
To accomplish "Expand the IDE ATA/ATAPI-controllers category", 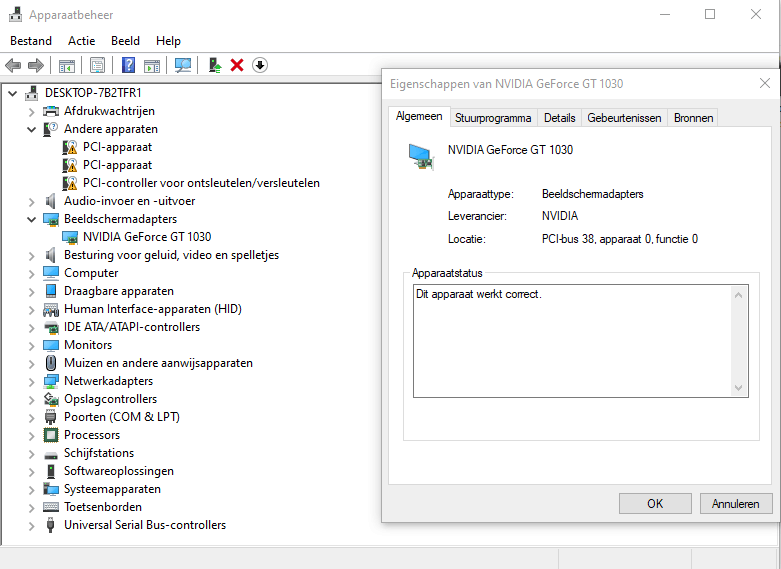I will tap(31, 327).
